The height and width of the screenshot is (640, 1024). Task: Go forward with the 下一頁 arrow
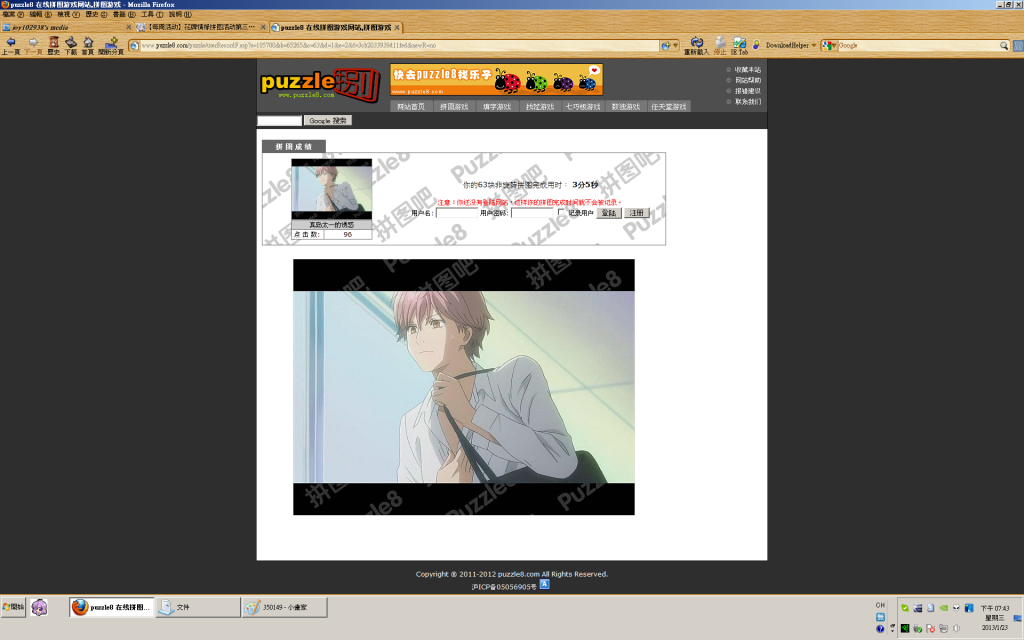click(33, 44)
